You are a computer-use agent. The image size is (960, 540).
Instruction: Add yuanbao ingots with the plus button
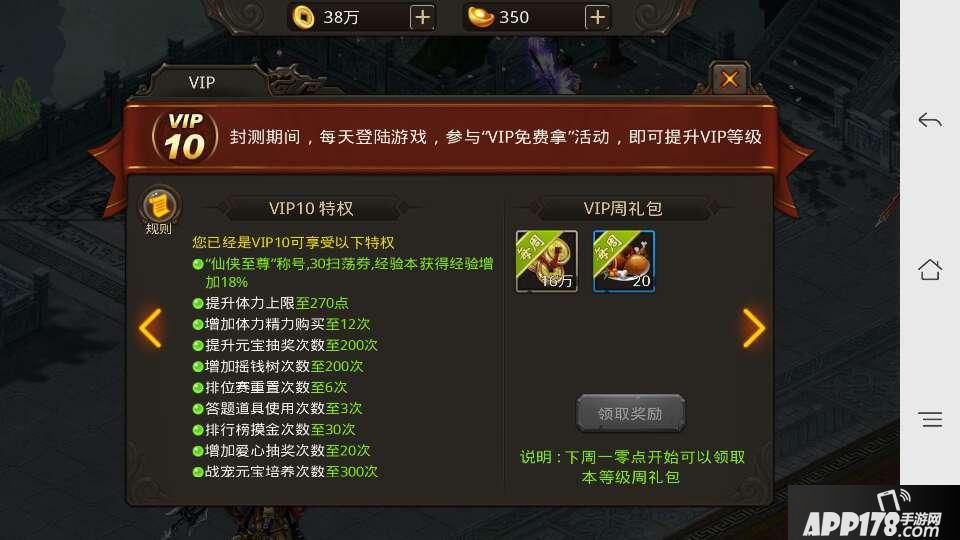(x=598, y=17)
